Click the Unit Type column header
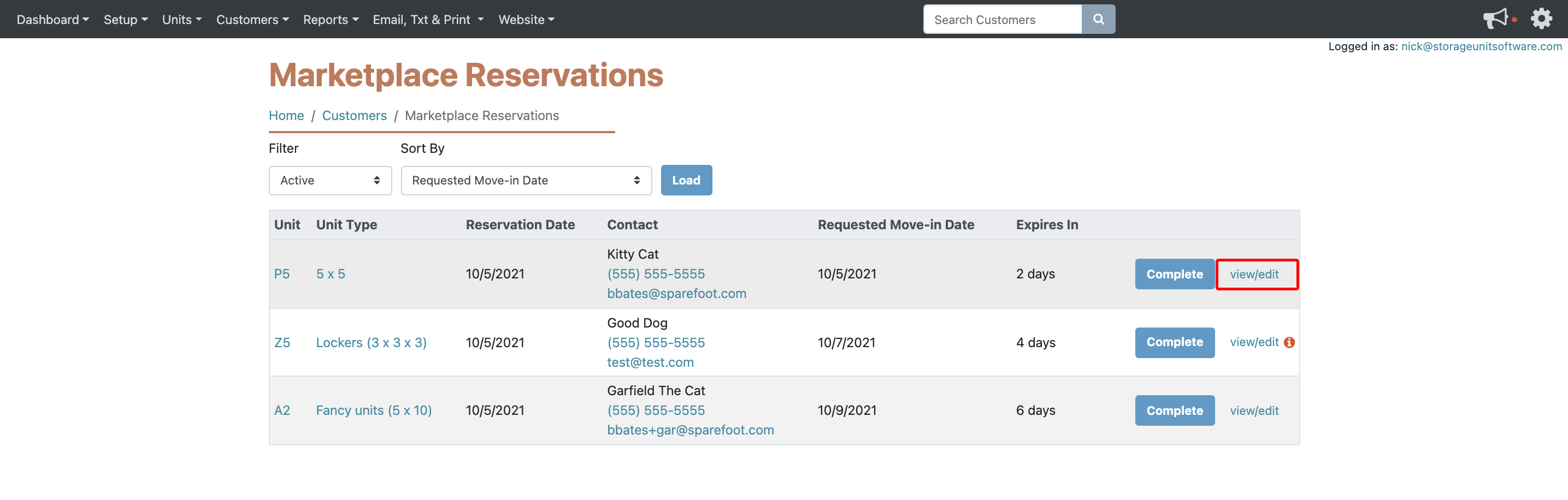Screen dimensions: 1568x500 click(x=346, y=225)
